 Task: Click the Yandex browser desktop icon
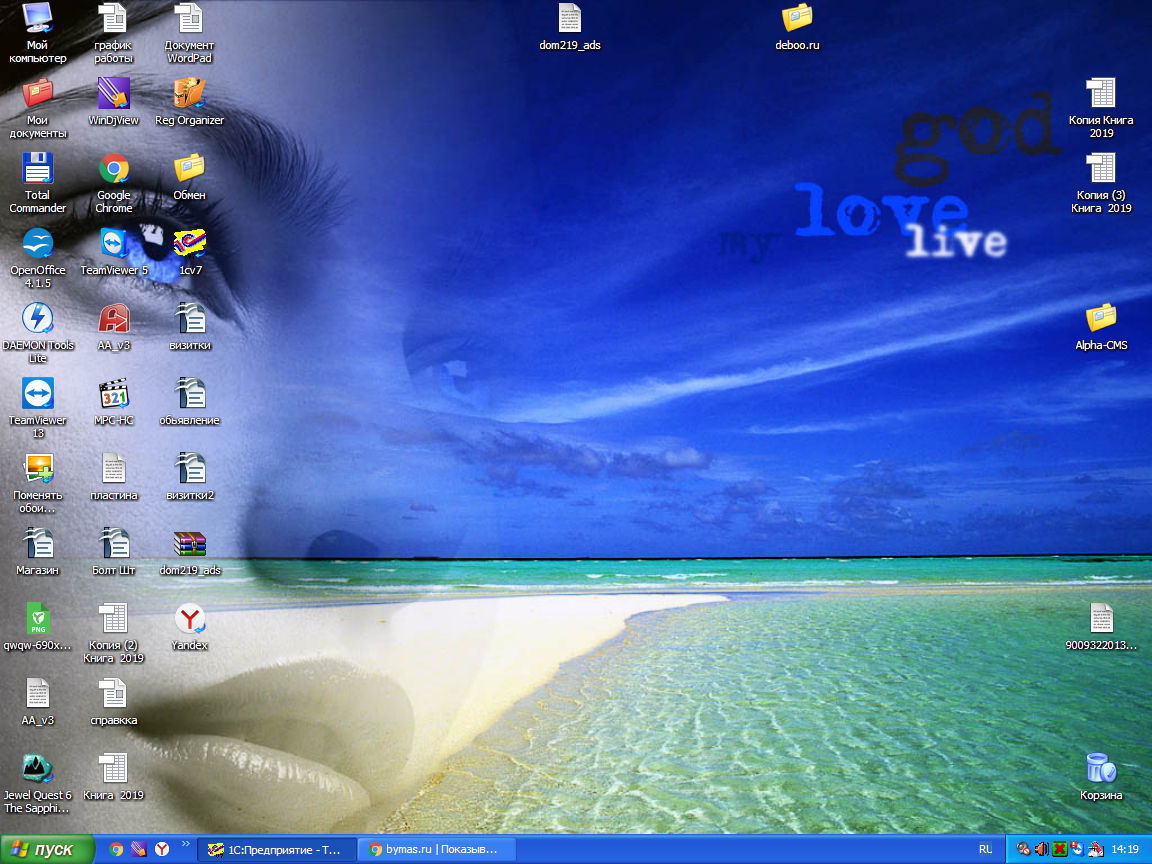(x=189, y=619)
